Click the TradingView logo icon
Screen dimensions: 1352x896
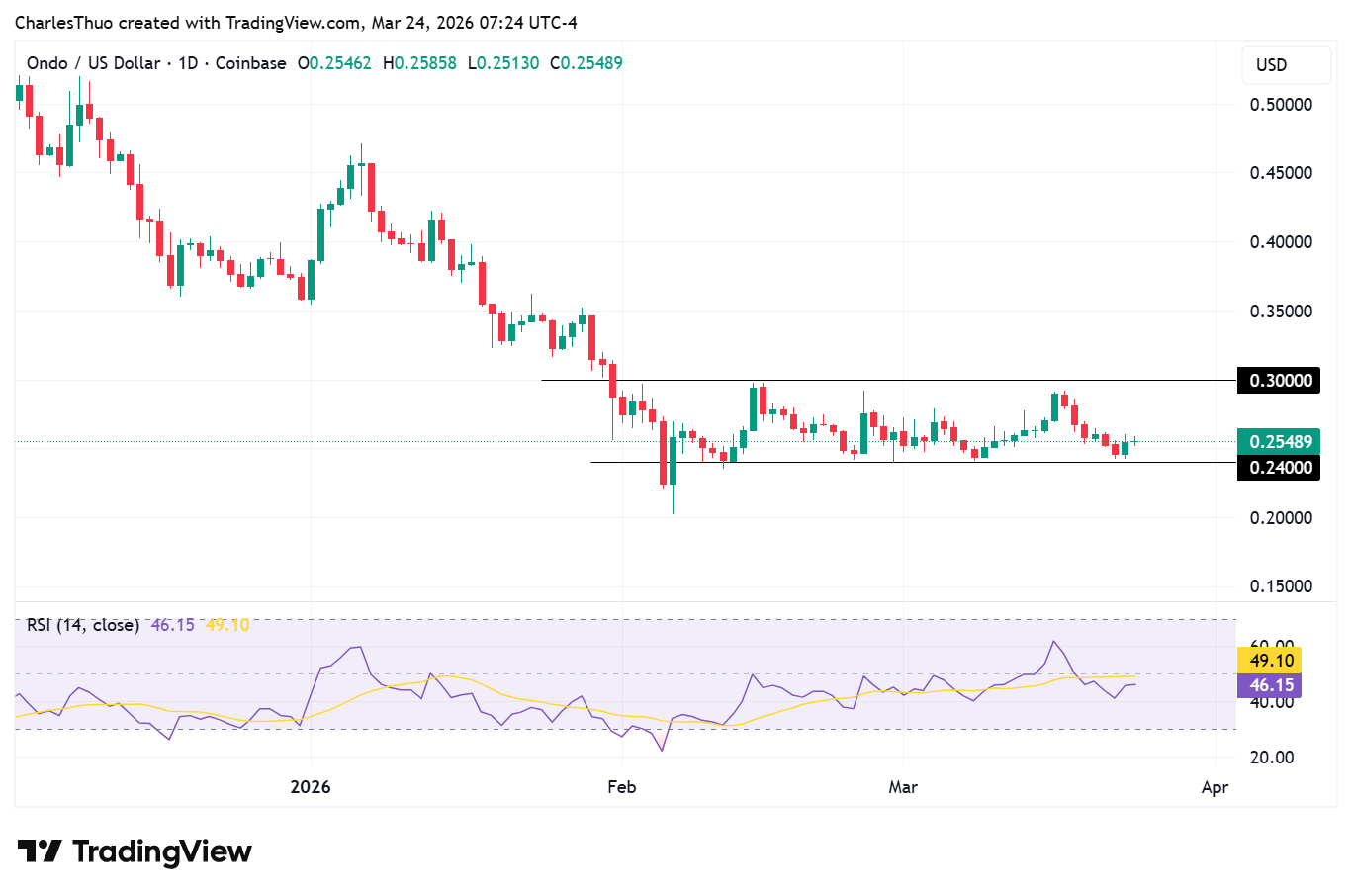coord(40,851)
